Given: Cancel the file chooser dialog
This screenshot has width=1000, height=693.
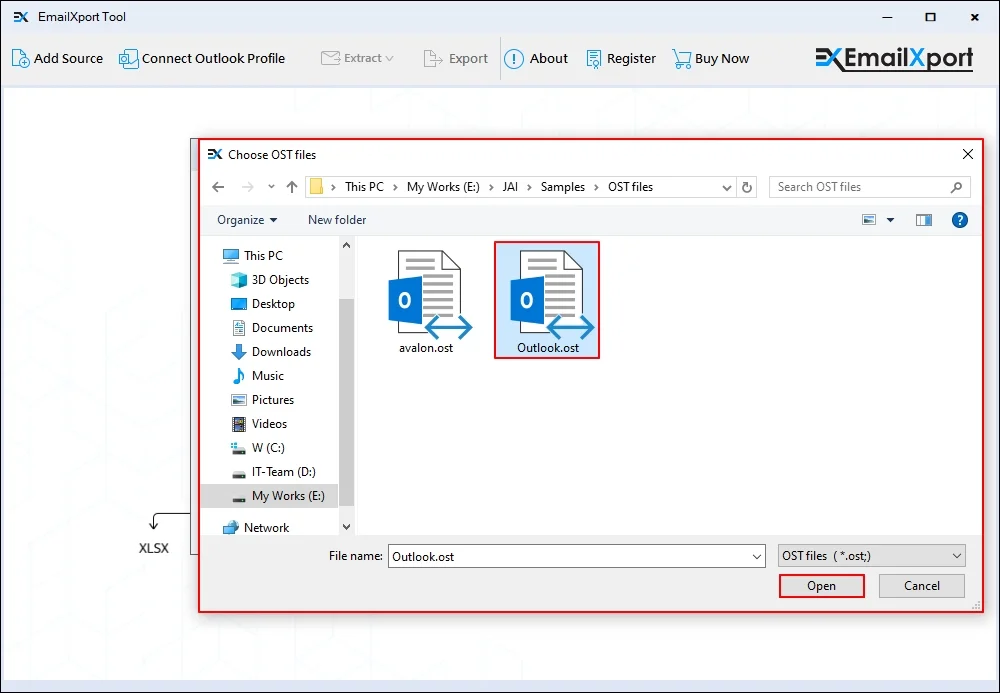Looking at the screenshot, I should point(921,586).
